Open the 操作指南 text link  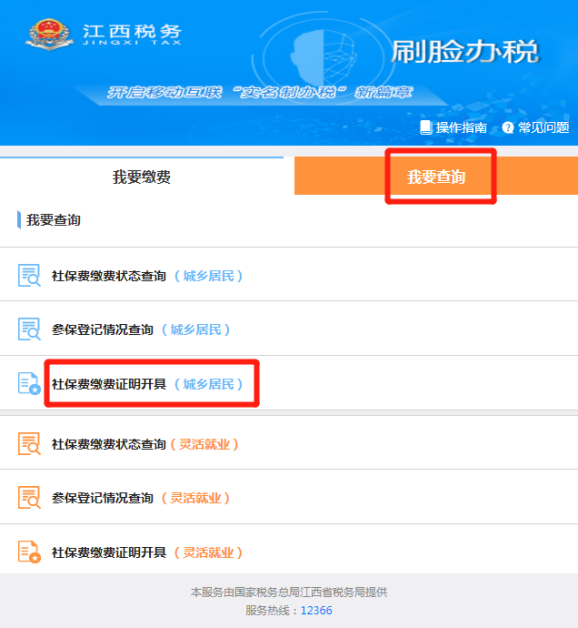point(461,128)
